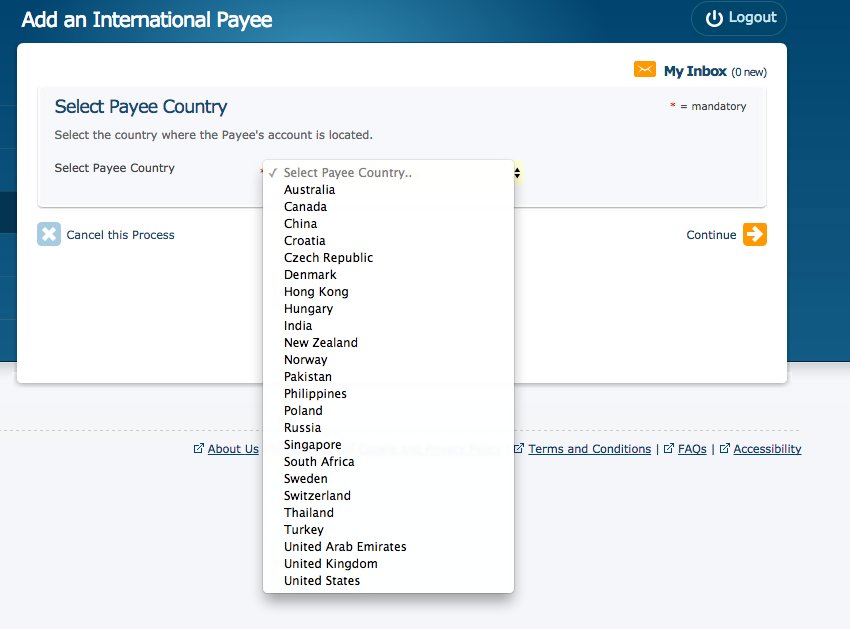850x629 pixels.
Task: Click Cancel this Process link
Action: tap(120, 235)
